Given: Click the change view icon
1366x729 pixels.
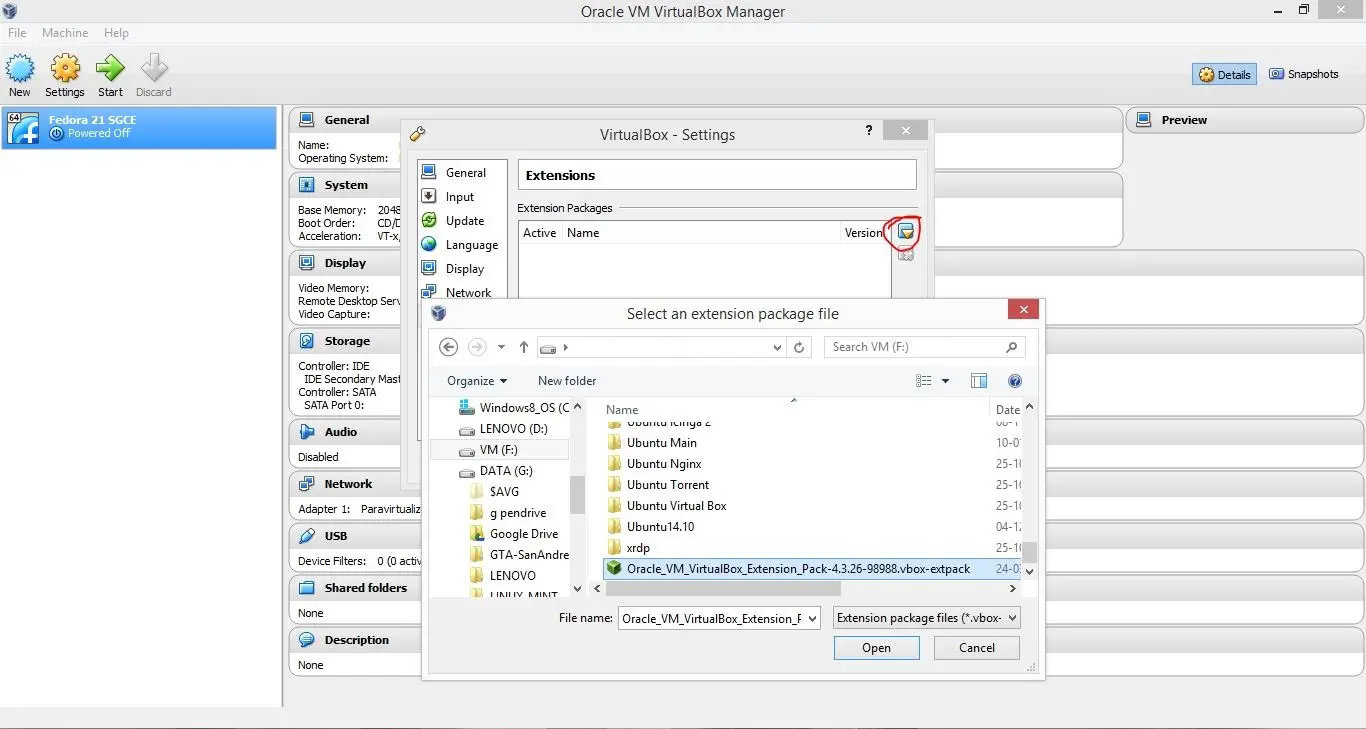Looking at the screenshot, I should [x=924, y=381].
